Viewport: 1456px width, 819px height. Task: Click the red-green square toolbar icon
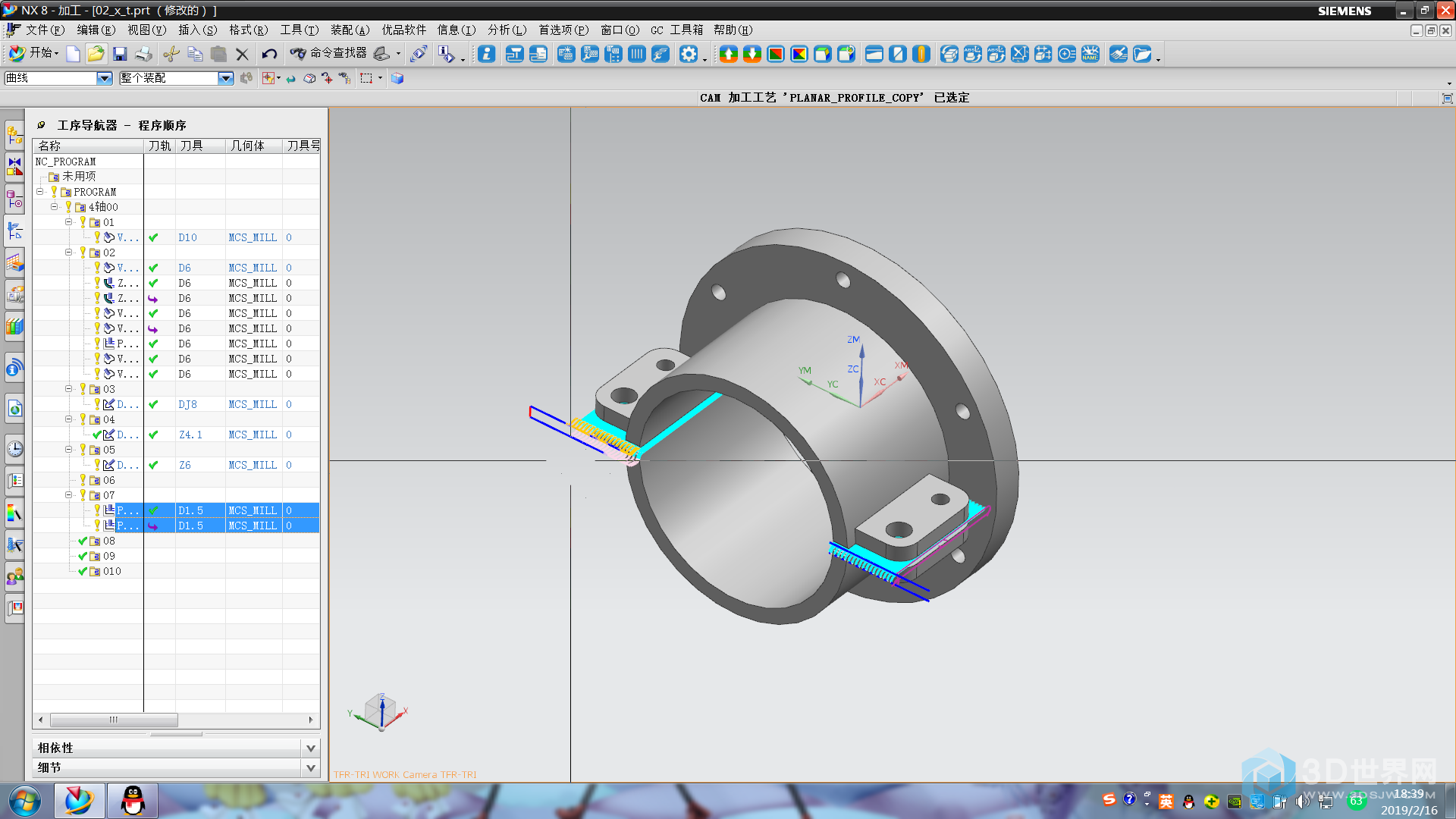775,54
